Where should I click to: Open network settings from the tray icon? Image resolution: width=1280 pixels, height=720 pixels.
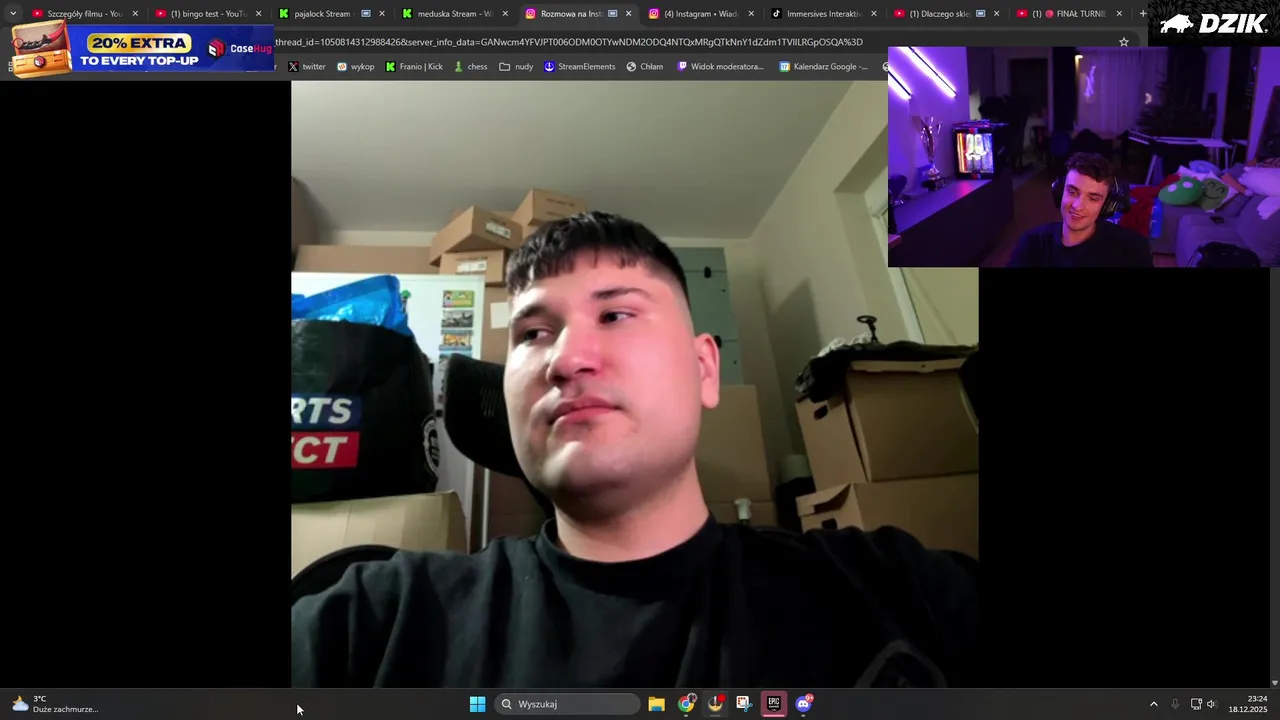(x=1196, y=704)
